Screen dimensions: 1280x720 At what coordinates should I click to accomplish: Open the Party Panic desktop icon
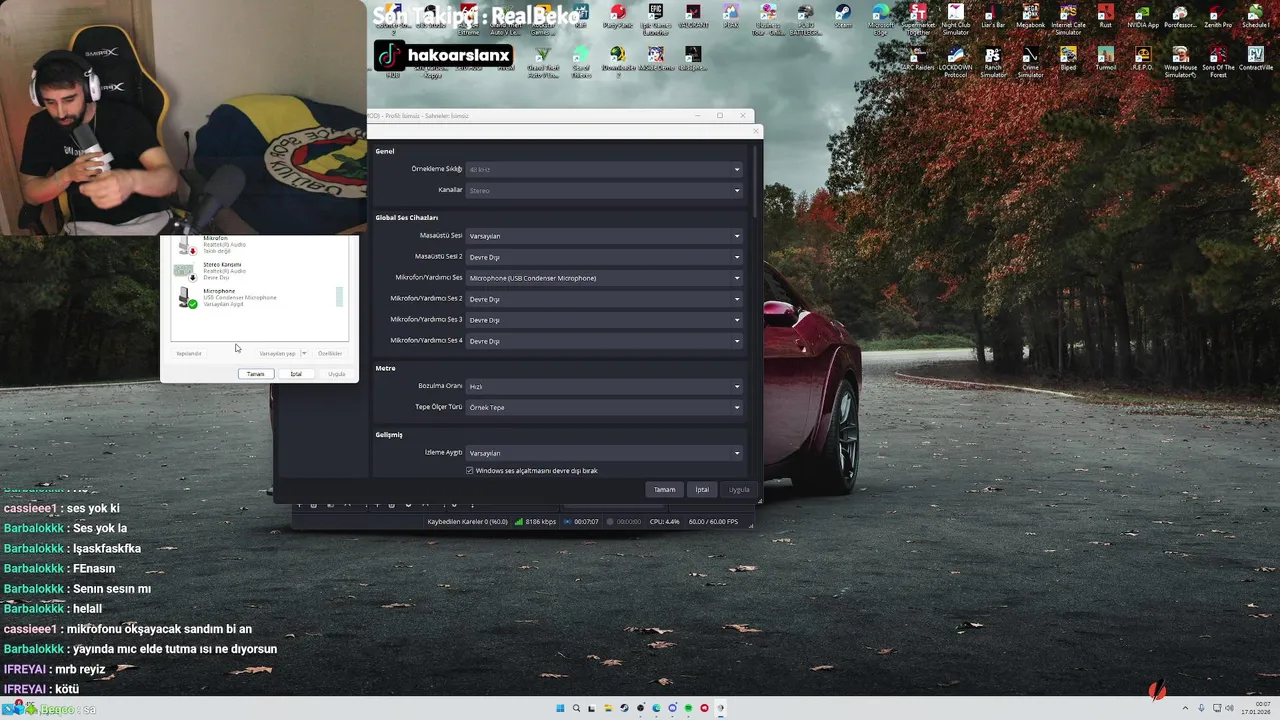tap(618, 18)
